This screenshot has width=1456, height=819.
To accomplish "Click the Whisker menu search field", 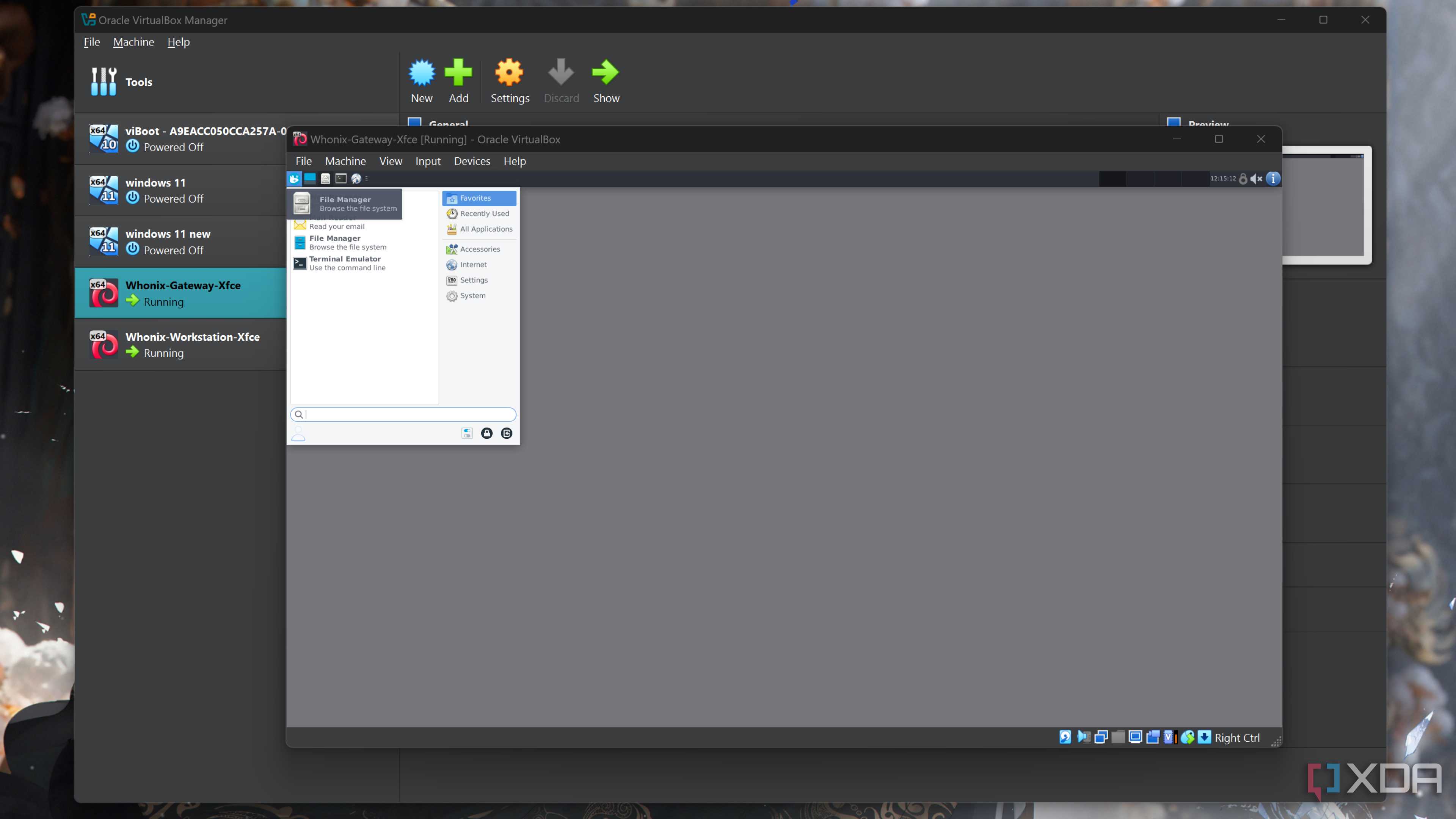I will point(403,414).
